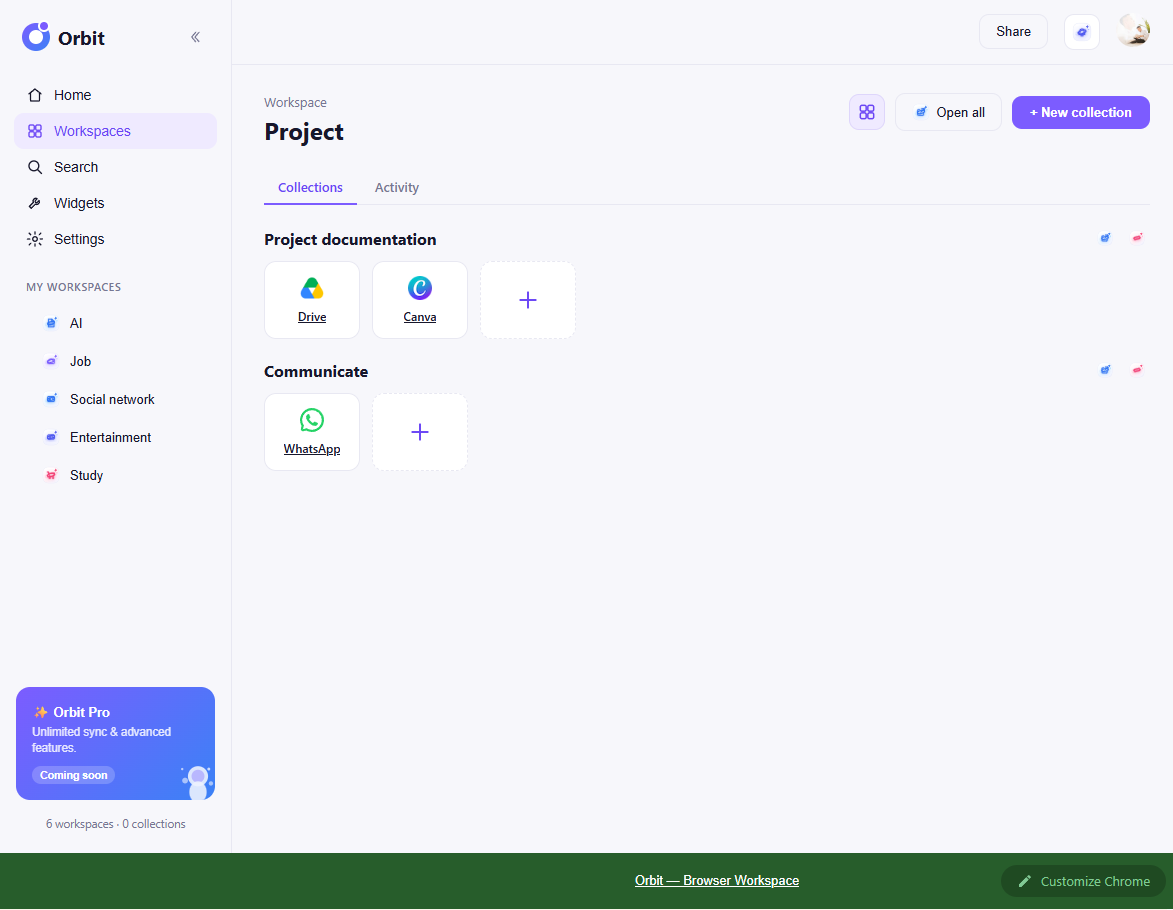This screenshot has width=1173, height=910.
Task: Click the 'Communicate' collection heading
Action: (316, 372)
